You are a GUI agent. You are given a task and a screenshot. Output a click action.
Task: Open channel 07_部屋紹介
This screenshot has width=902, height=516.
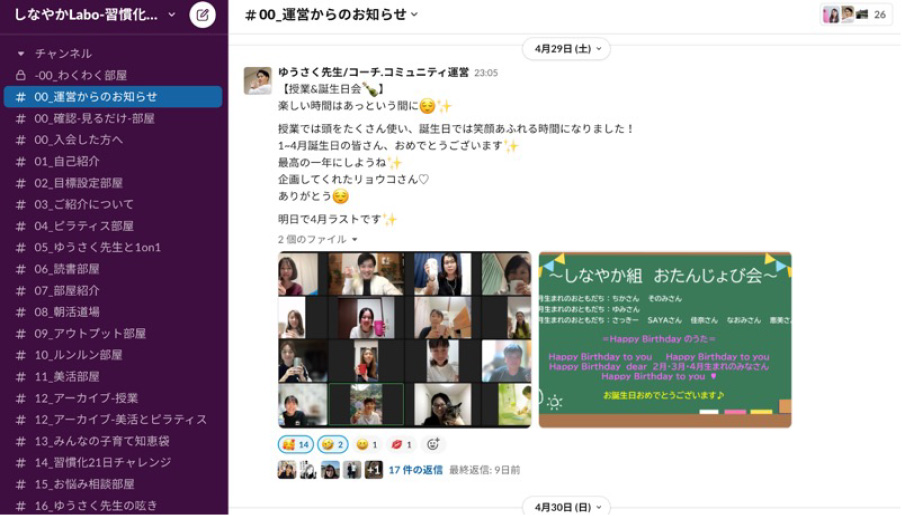click(x=113, y=291)
